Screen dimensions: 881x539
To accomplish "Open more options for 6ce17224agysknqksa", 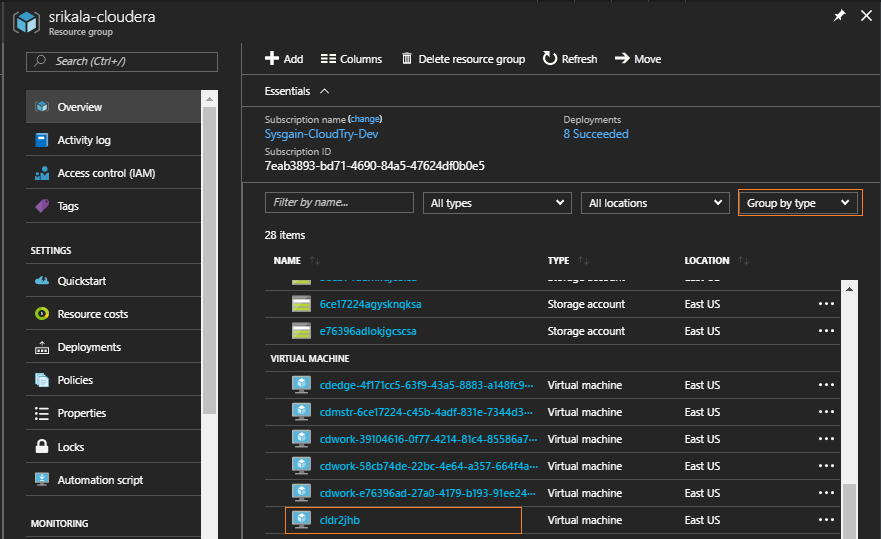I will (826, 304).
